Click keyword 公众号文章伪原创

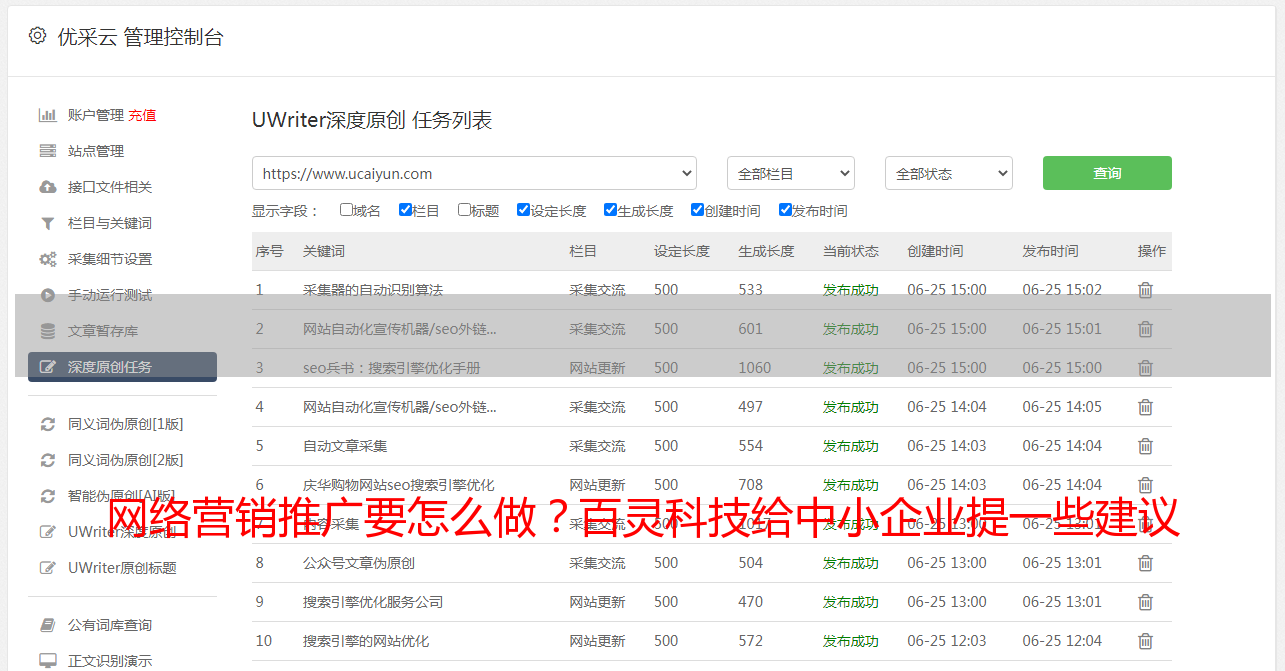[x=359, y=563]
